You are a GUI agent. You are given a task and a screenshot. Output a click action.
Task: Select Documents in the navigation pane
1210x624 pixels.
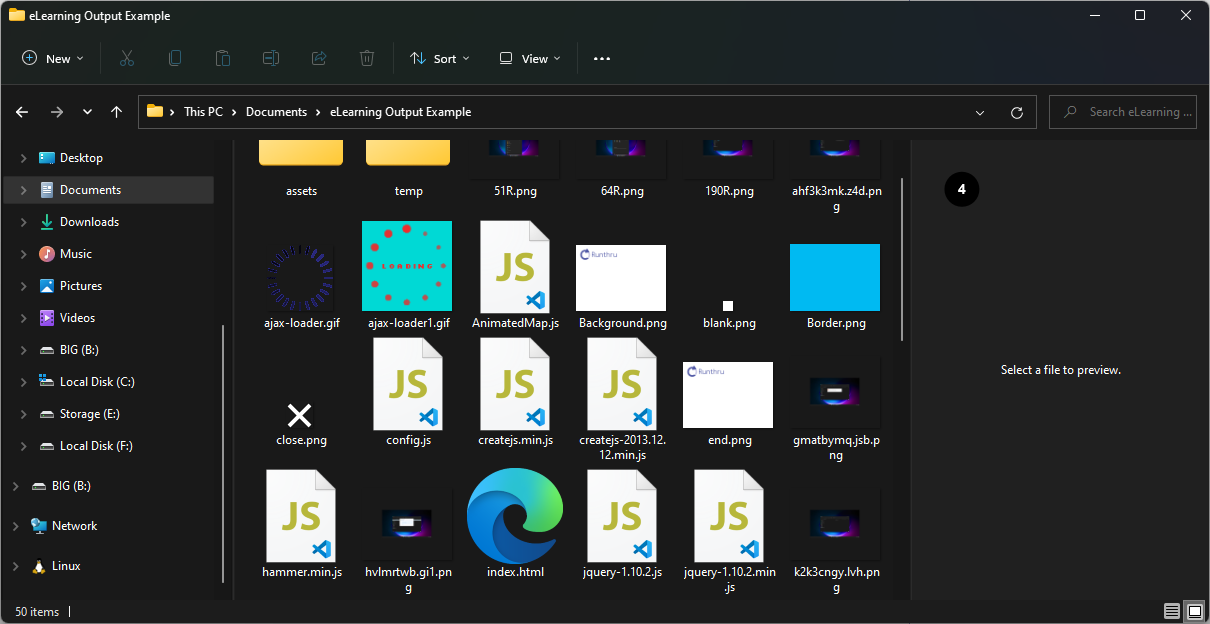(90, 190)
